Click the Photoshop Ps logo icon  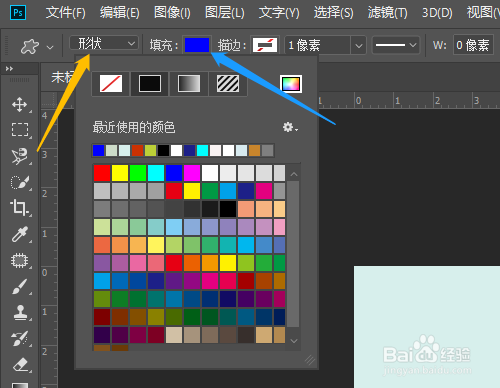point(18,13)
